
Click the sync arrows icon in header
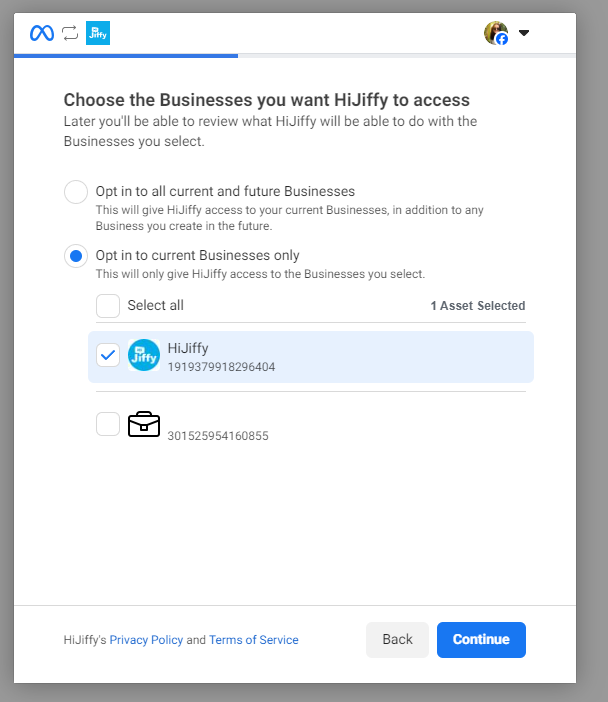[x=70, y=33]
